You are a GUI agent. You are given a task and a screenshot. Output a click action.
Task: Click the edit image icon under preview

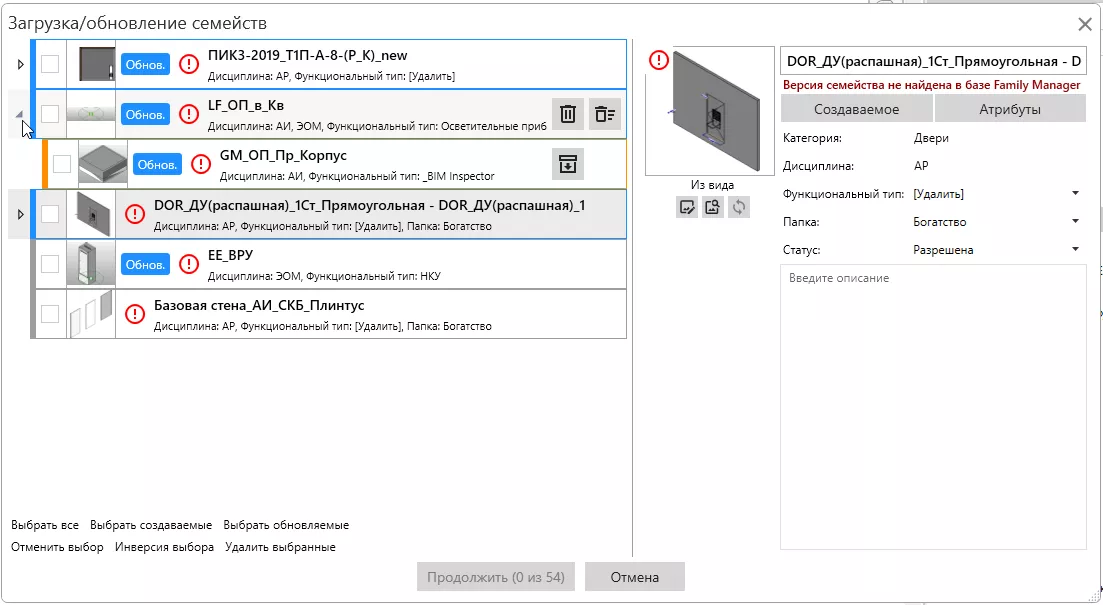point(686,207)
